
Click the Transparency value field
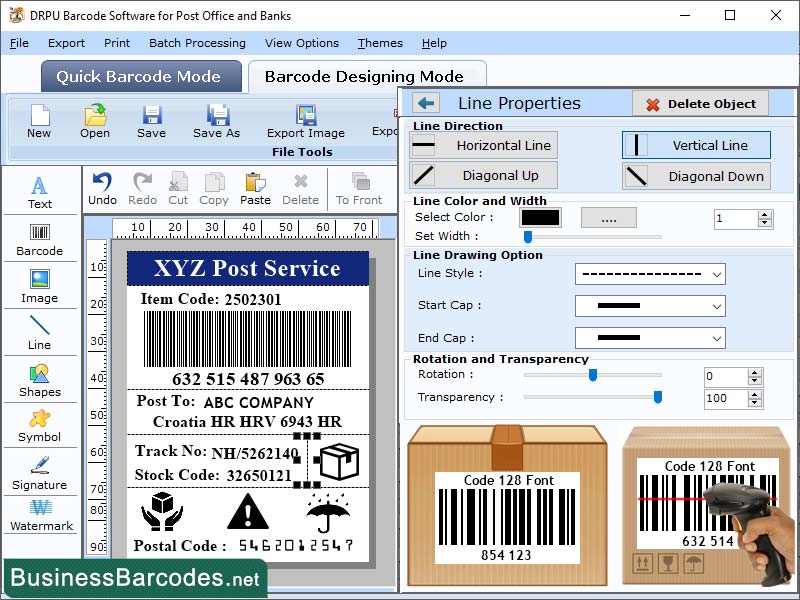pyautogui.click(x=726, y=398)
